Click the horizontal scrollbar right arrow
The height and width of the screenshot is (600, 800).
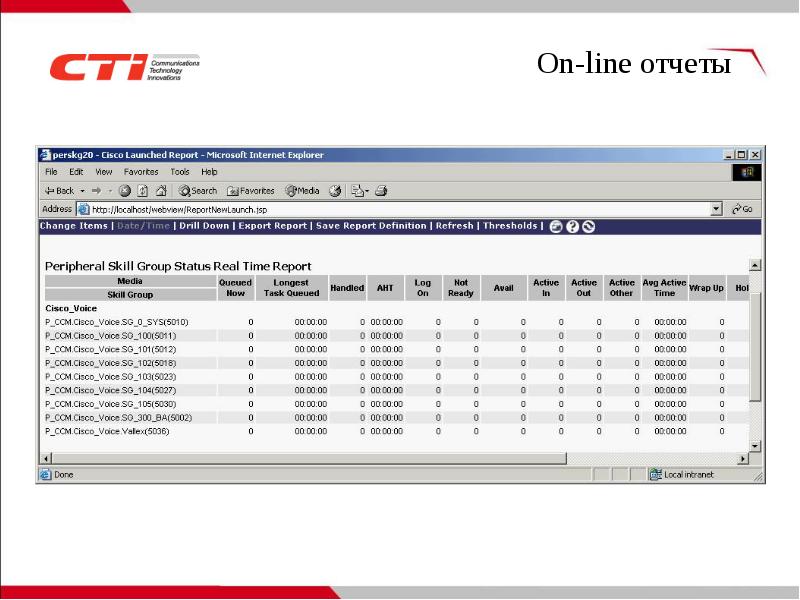tap(743, 458)
